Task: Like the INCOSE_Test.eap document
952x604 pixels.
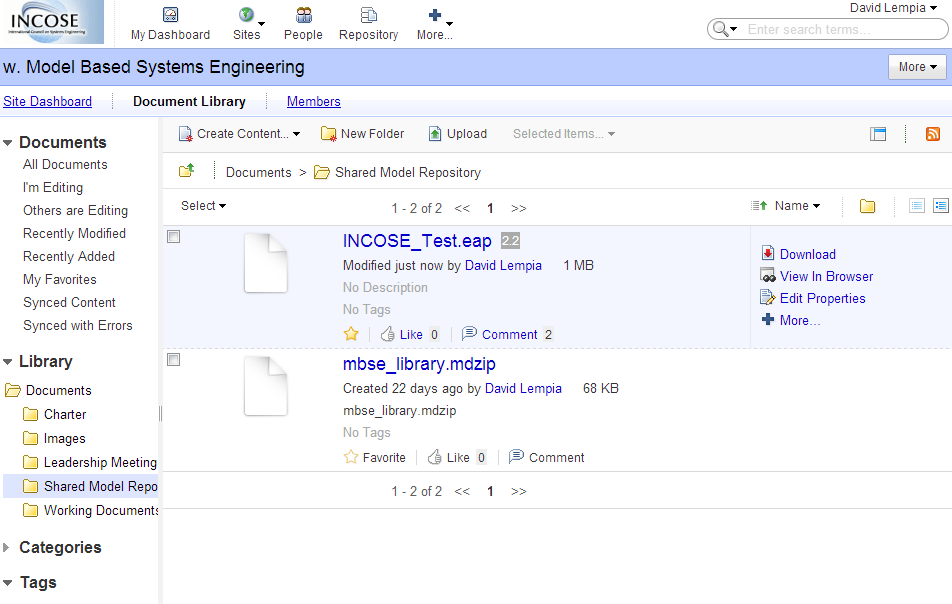Action: click(x=401, y=334)
